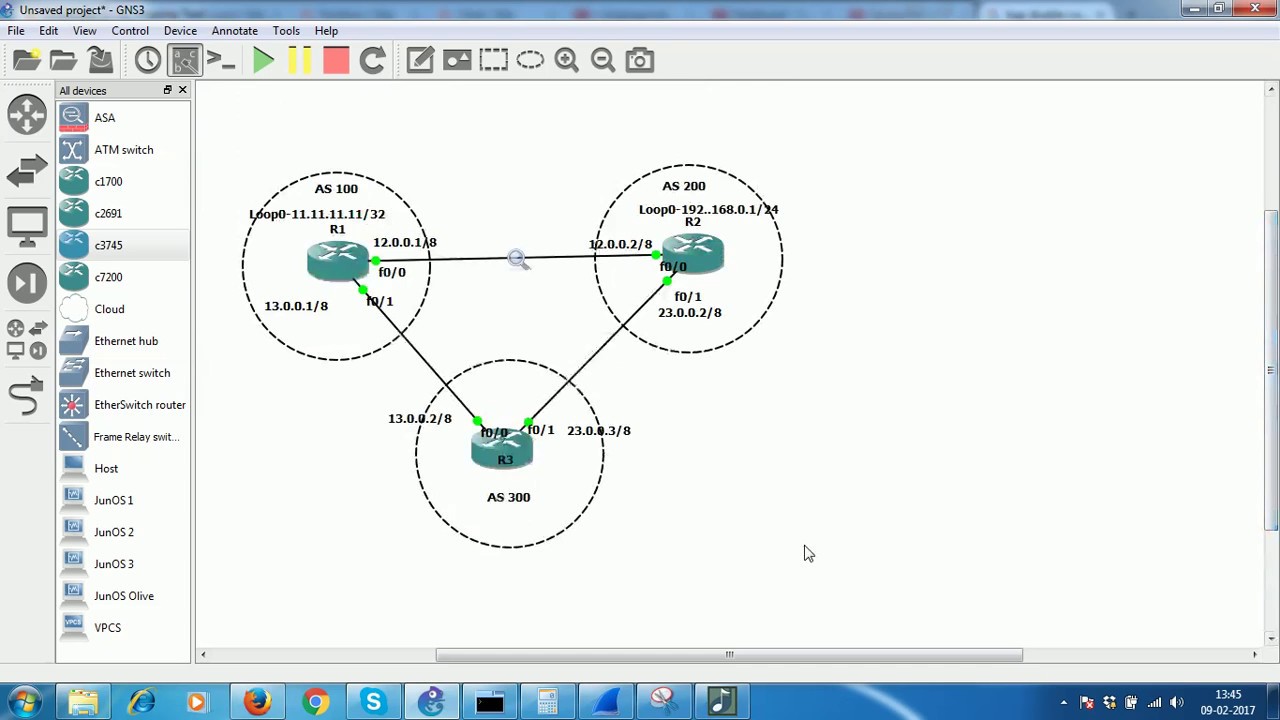Select JunOS 2 in the device list
The height and width of the screenshot is (720, 1280).
pos(123,532)
